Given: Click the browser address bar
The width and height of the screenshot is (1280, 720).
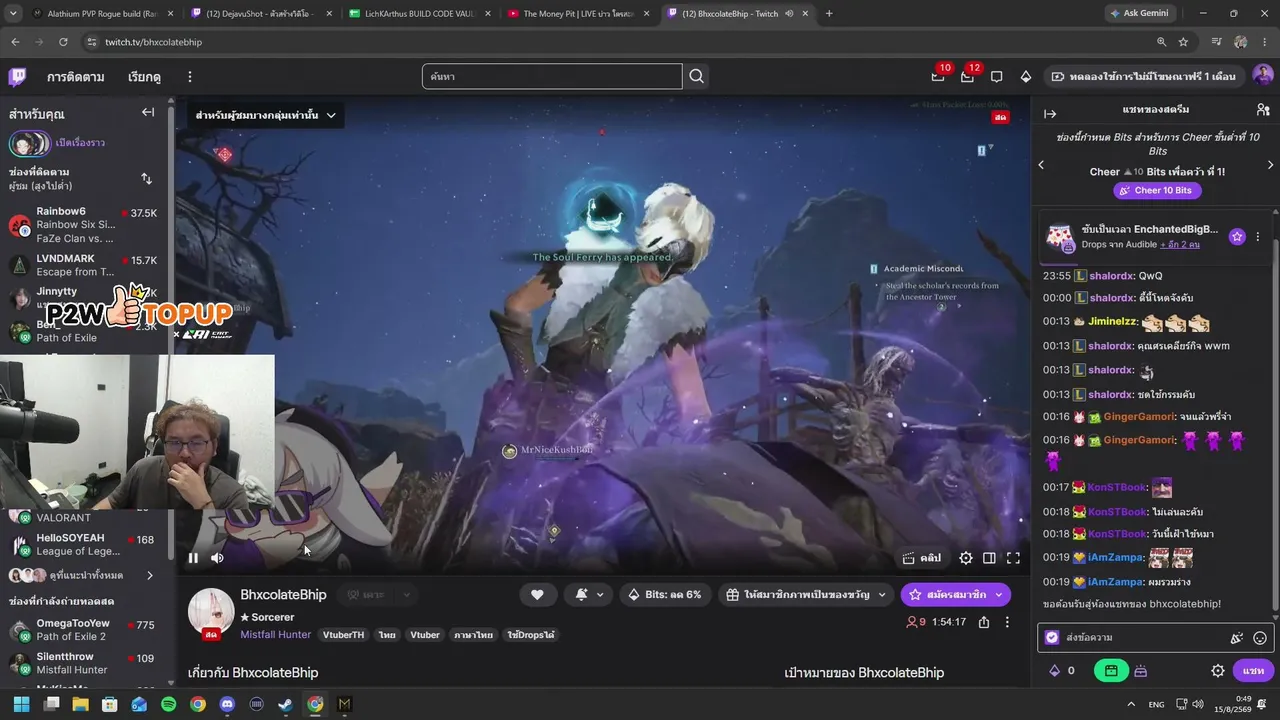Looking at the screenshot, I should point(622,42).
